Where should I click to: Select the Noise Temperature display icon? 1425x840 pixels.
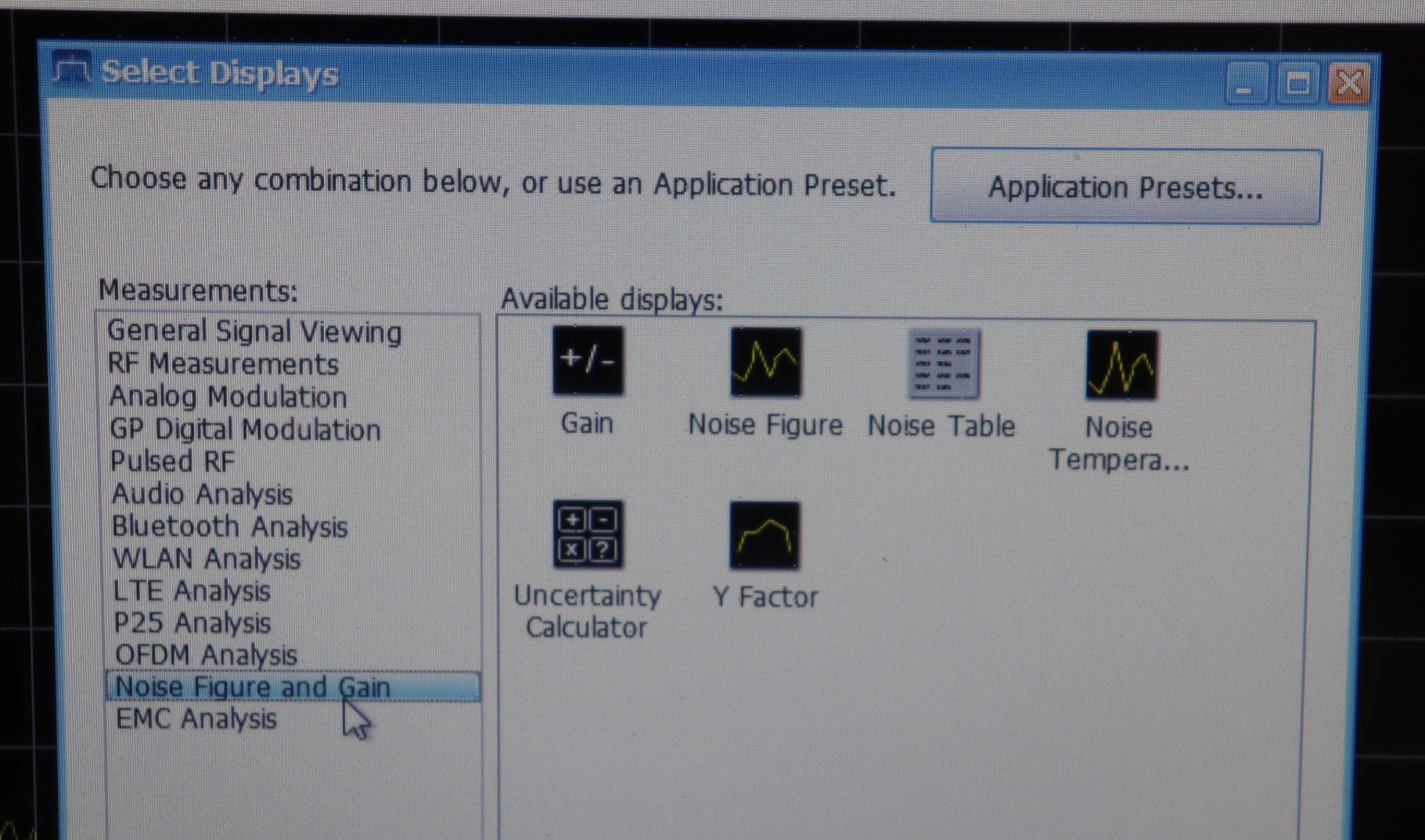click(1121, 365)
